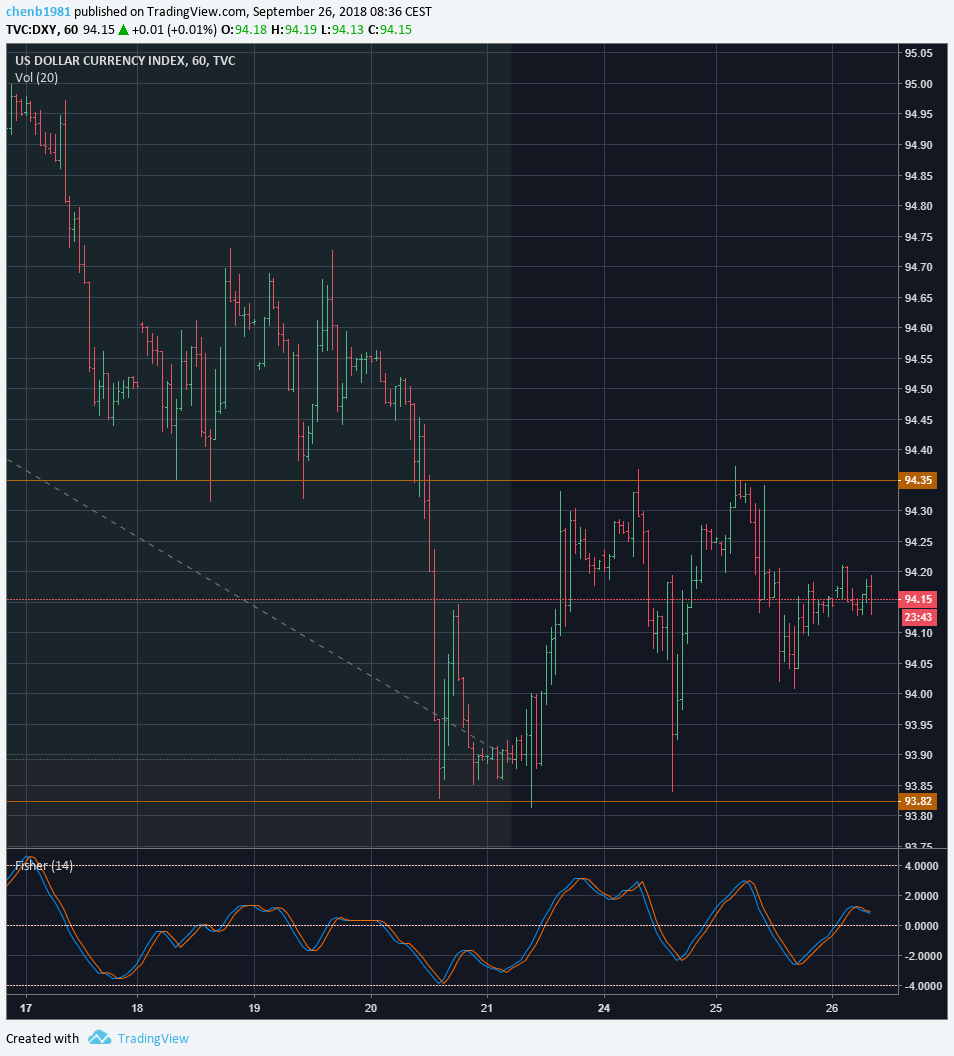Click the 23:43 countdown timer label

tap(918, 617)
